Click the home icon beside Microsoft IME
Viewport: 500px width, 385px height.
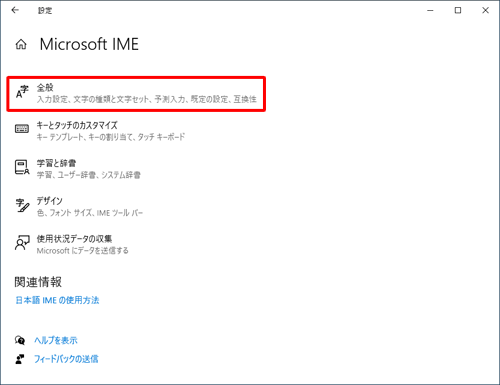point(21,44)
